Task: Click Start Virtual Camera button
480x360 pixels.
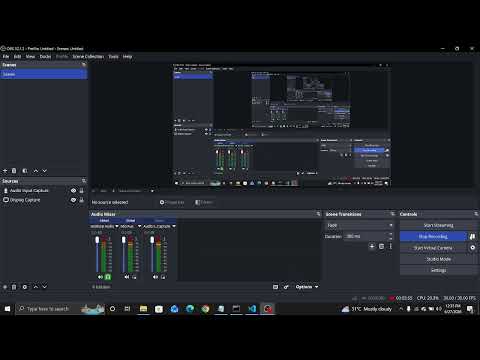Action: [433, 248]
